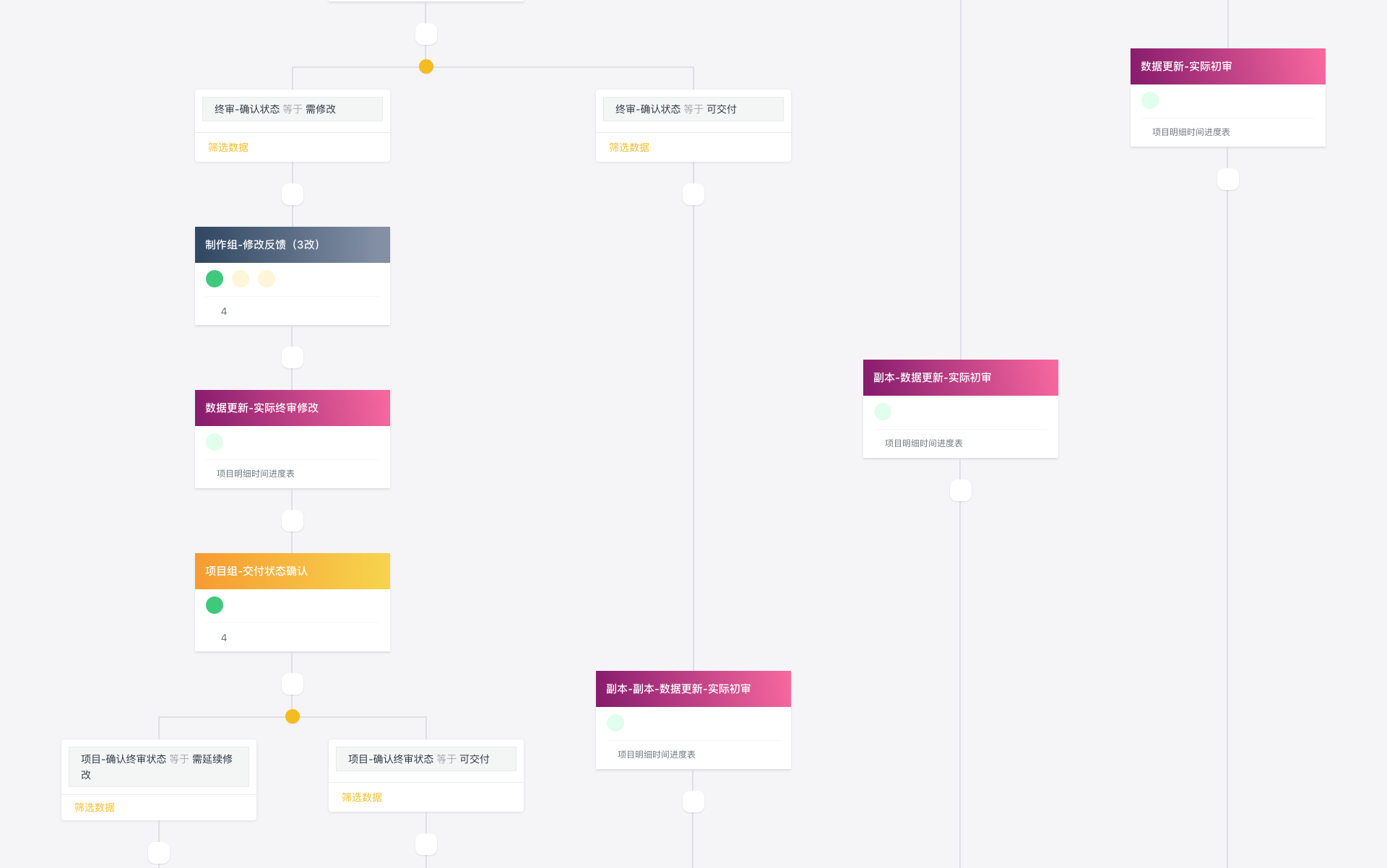Click 项目明细时间进度表 in 数据更新-实际初审 node
Screen dimensions: 1387x868
click(x=1191, y=132)
